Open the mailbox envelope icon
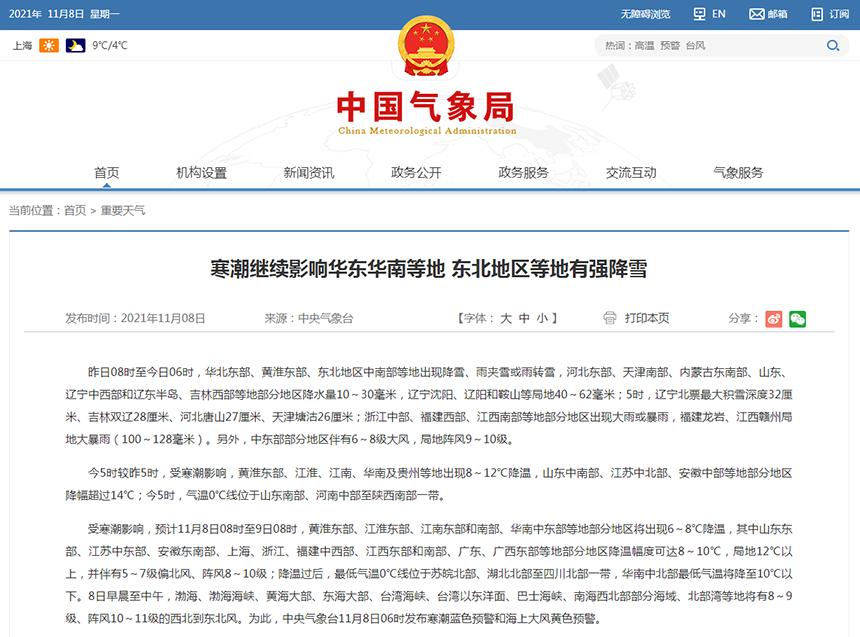The image size is (860, 637). (x=756, y=14)
